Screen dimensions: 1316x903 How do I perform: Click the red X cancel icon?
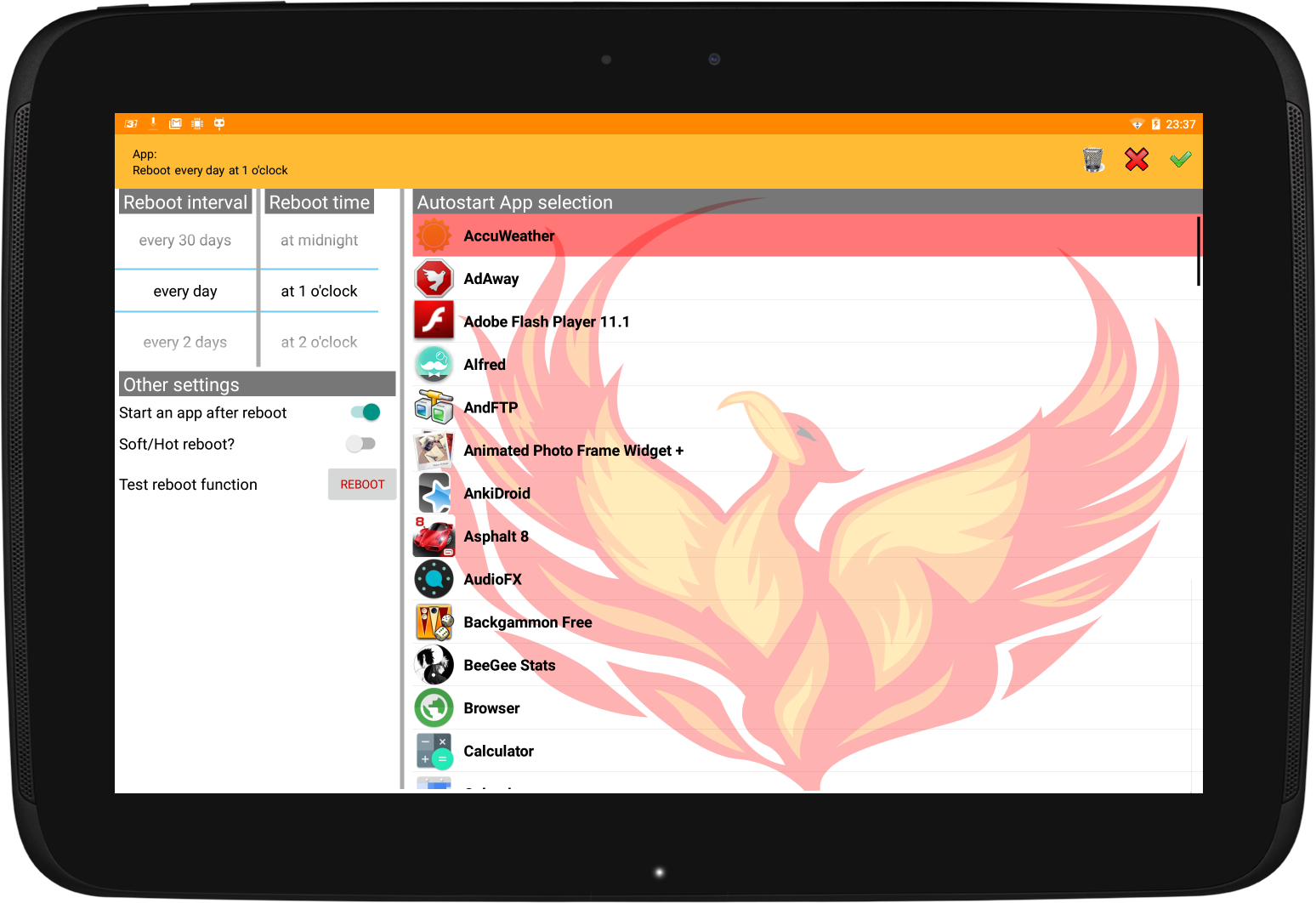1137,159
